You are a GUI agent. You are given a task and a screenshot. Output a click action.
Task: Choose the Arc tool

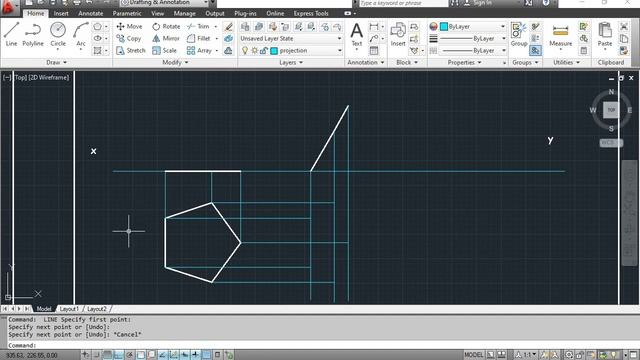click(81, 34)
